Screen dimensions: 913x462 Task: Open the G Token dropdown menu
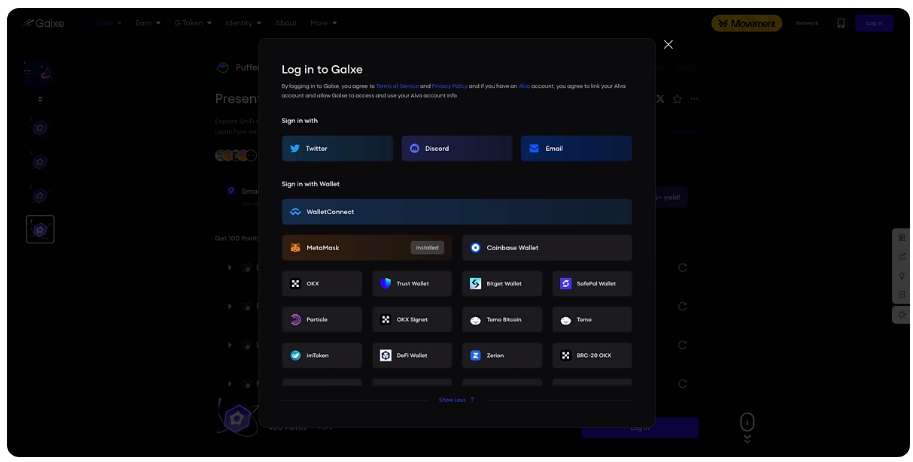[x=193, y=23]
